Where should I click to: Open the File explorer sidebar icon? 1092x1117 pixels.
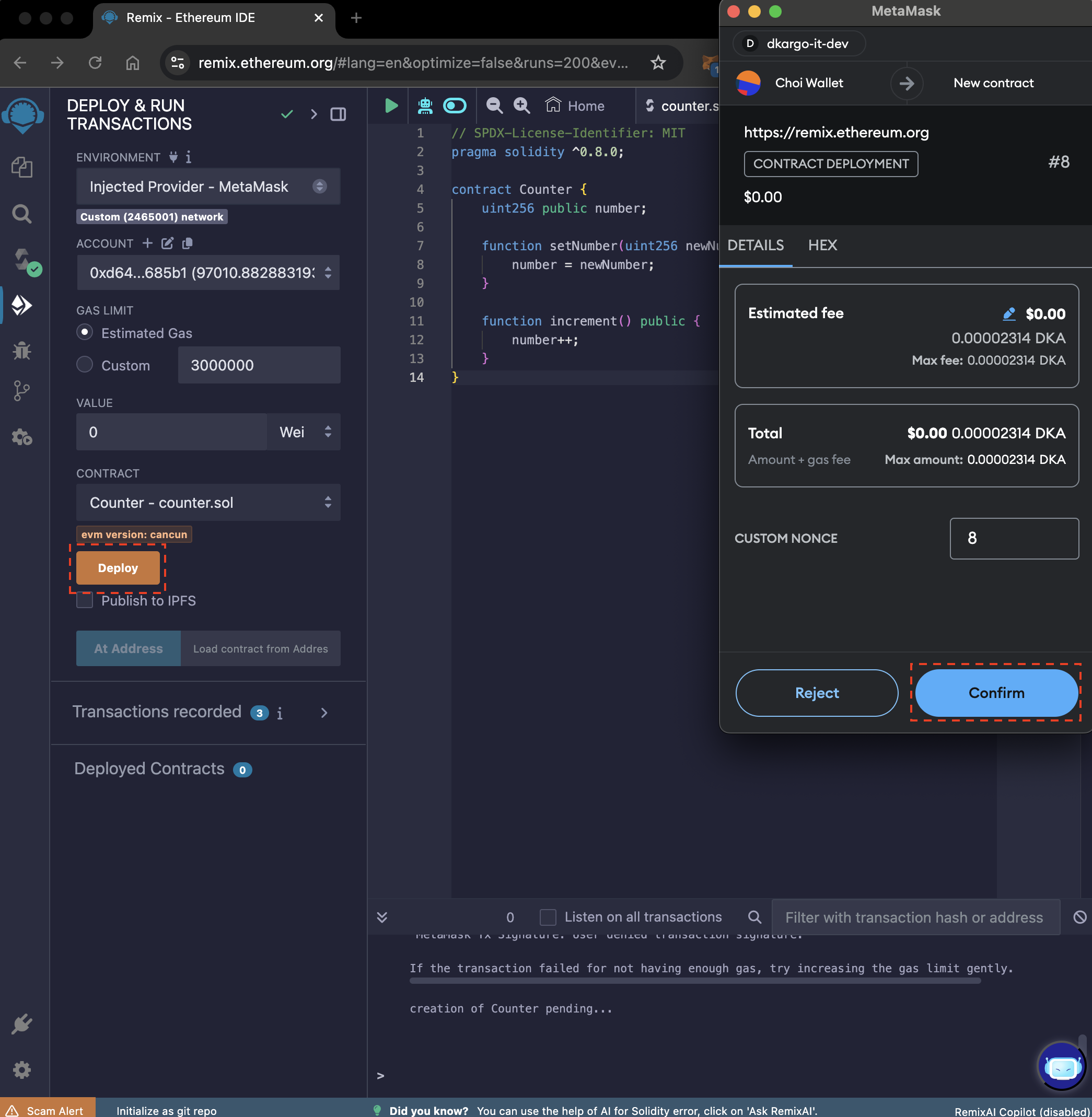(x=22, y=167)
